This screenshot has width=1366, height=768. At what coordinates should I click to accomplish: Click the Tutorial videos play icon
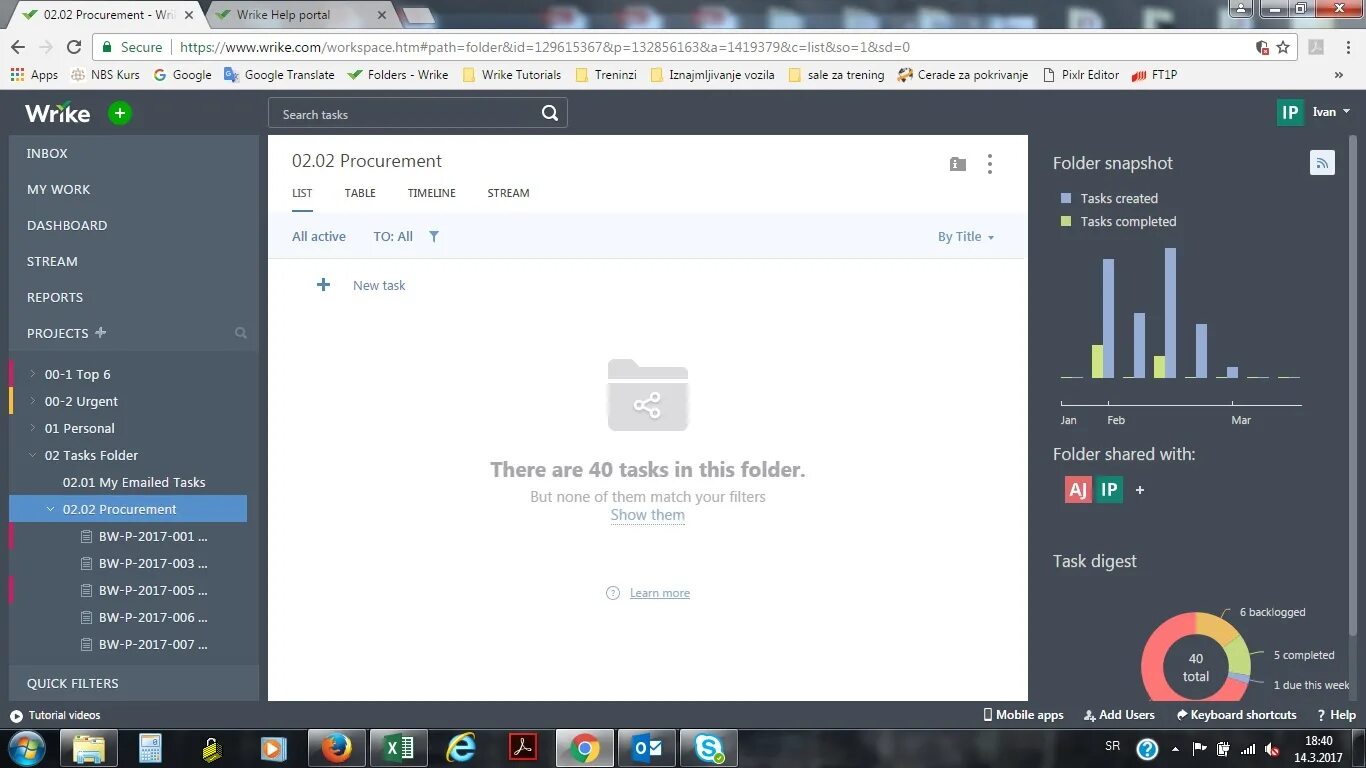pyautogui.click(x=16, y=715)
